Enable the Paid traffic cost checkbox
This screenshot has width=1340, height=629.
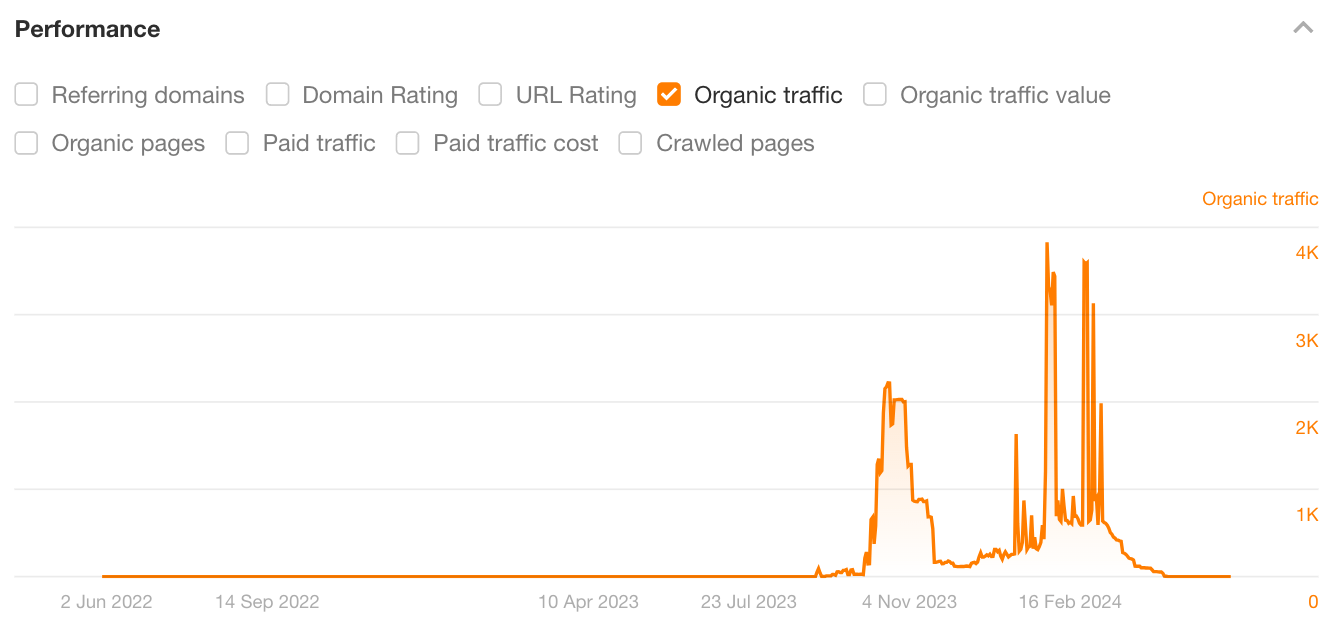pyautogui.click(x=407, y=143)
